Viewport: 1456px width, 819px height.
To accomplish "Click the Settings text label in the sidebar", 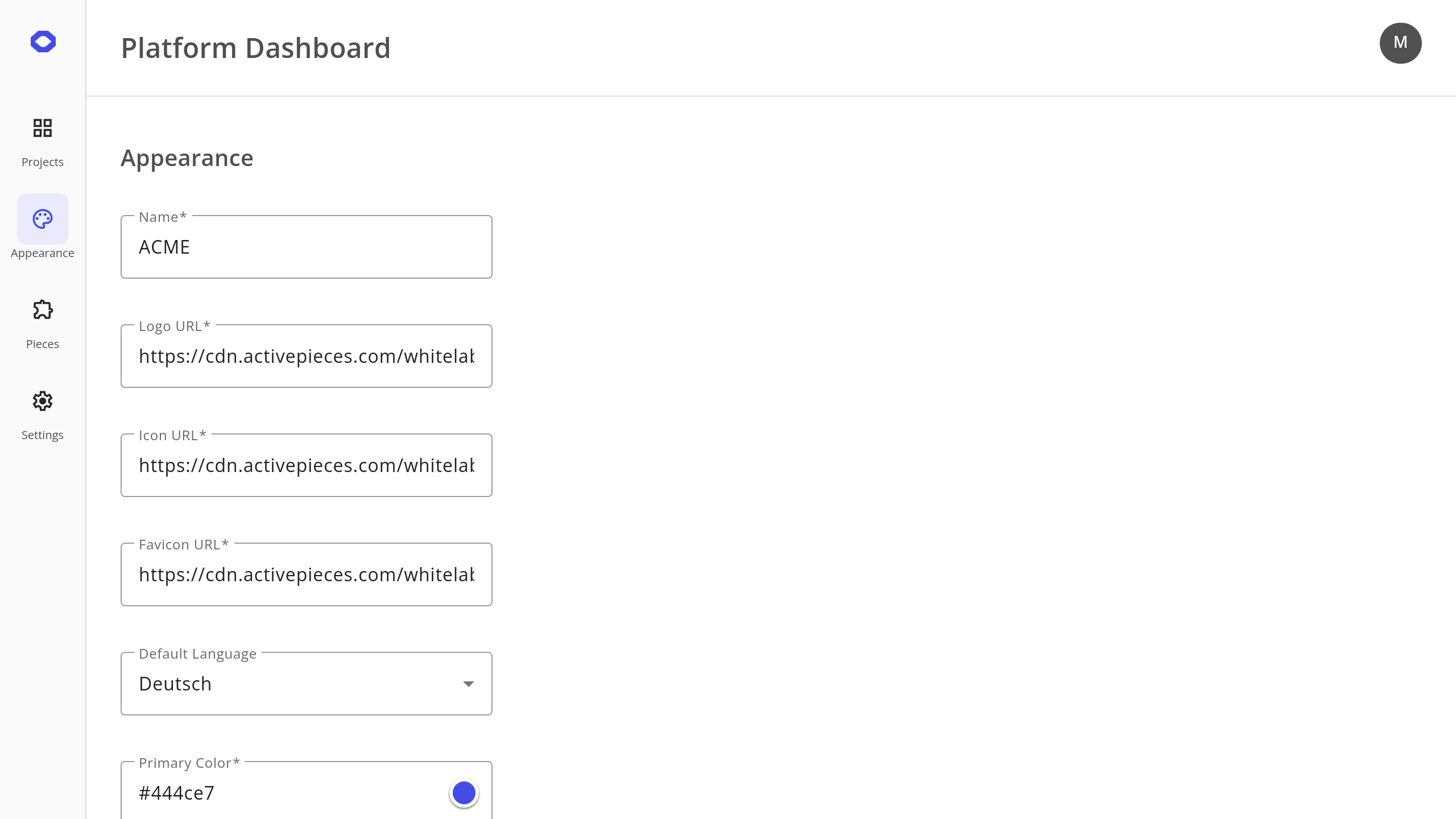I will click(43, 435).
